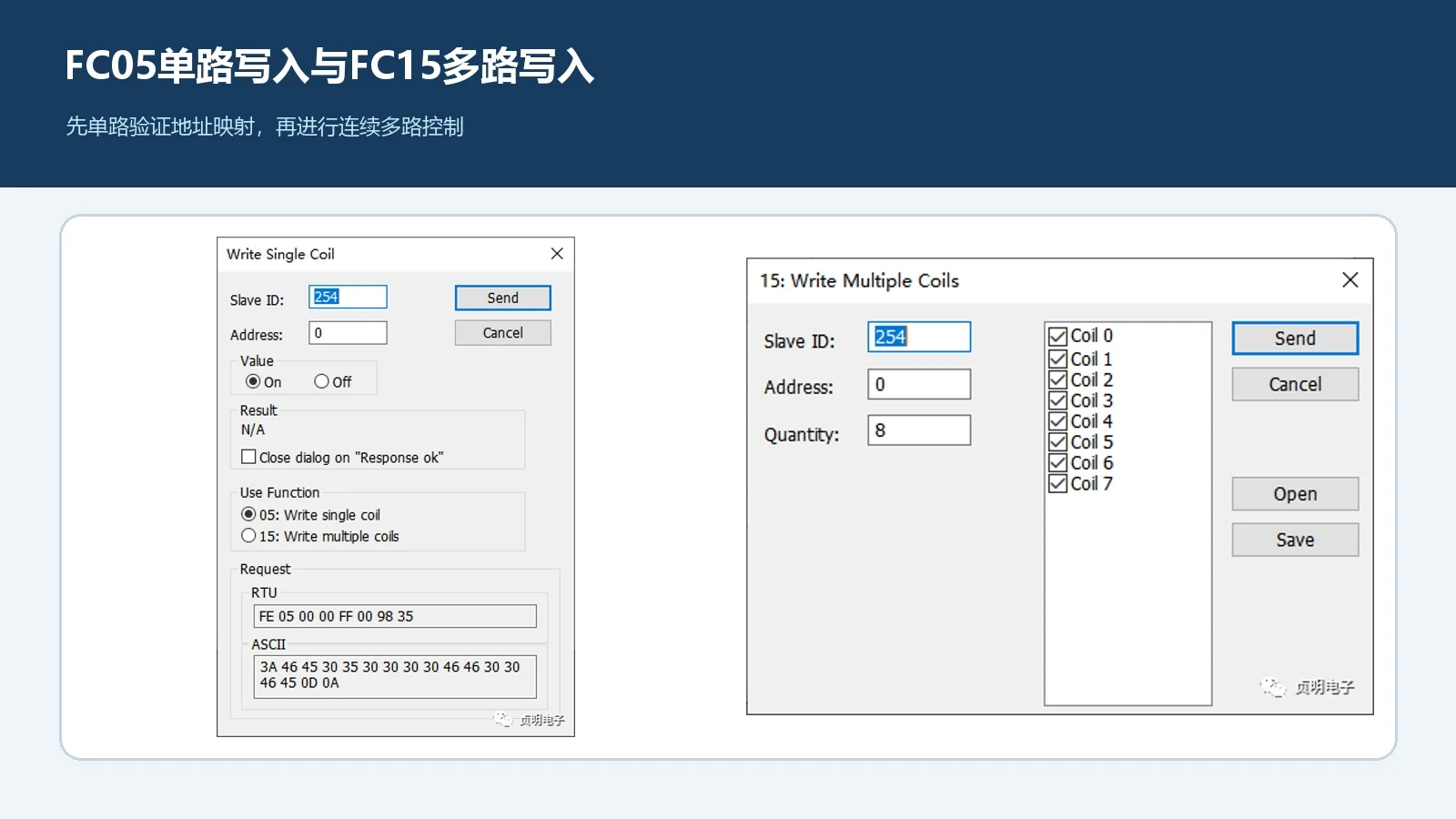Viewport: 1456px width, 819px height.
Task: Focus Address field in Write Multiple Coils
Action: pos(919,384)
